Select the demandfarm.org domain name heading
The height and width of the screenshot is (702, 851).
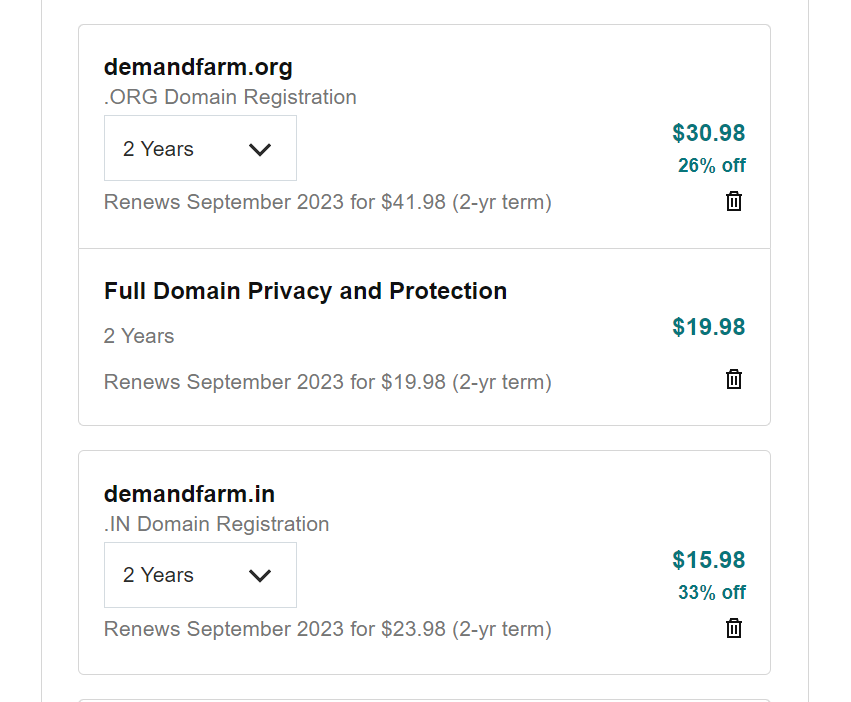(x=198, y=67)
